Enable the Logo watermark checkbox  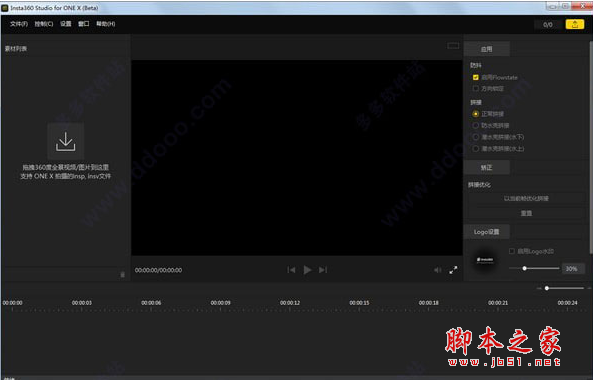pos(512,251)
